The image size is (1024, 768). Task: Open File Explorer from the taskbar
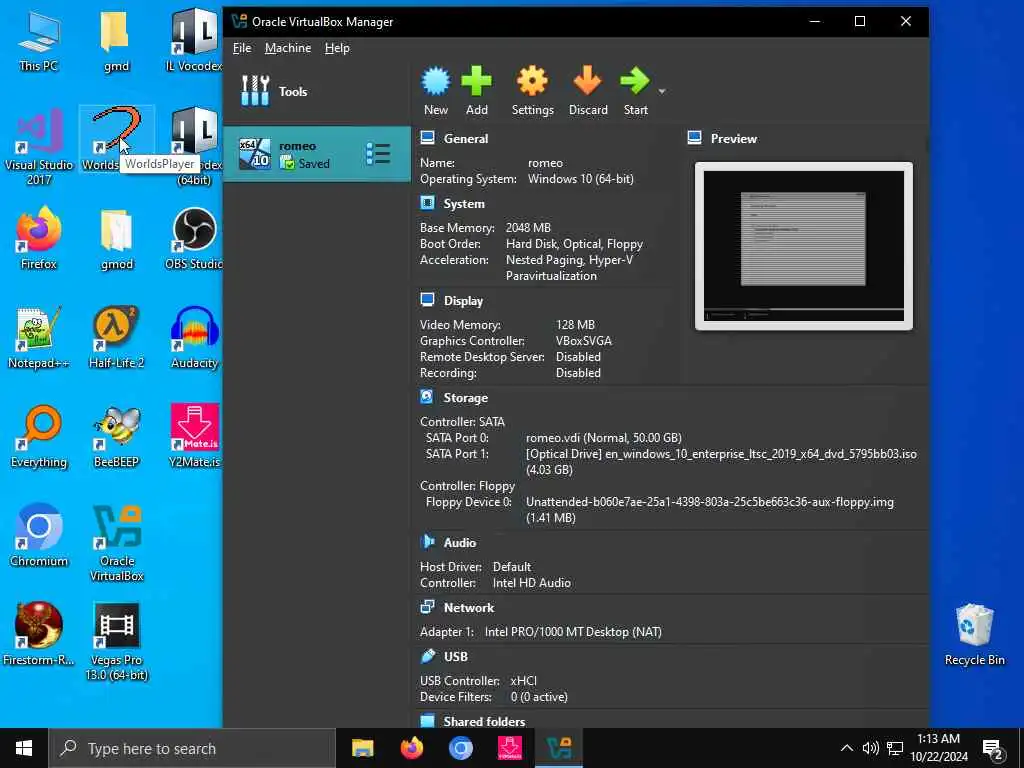(362, 748)
